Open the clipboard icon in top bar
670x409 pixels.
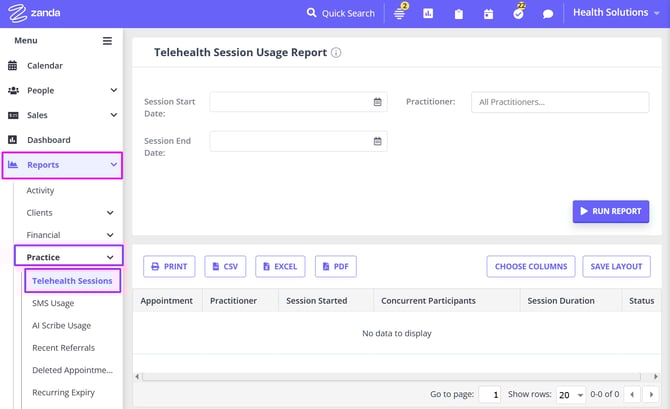coord(458,14)
